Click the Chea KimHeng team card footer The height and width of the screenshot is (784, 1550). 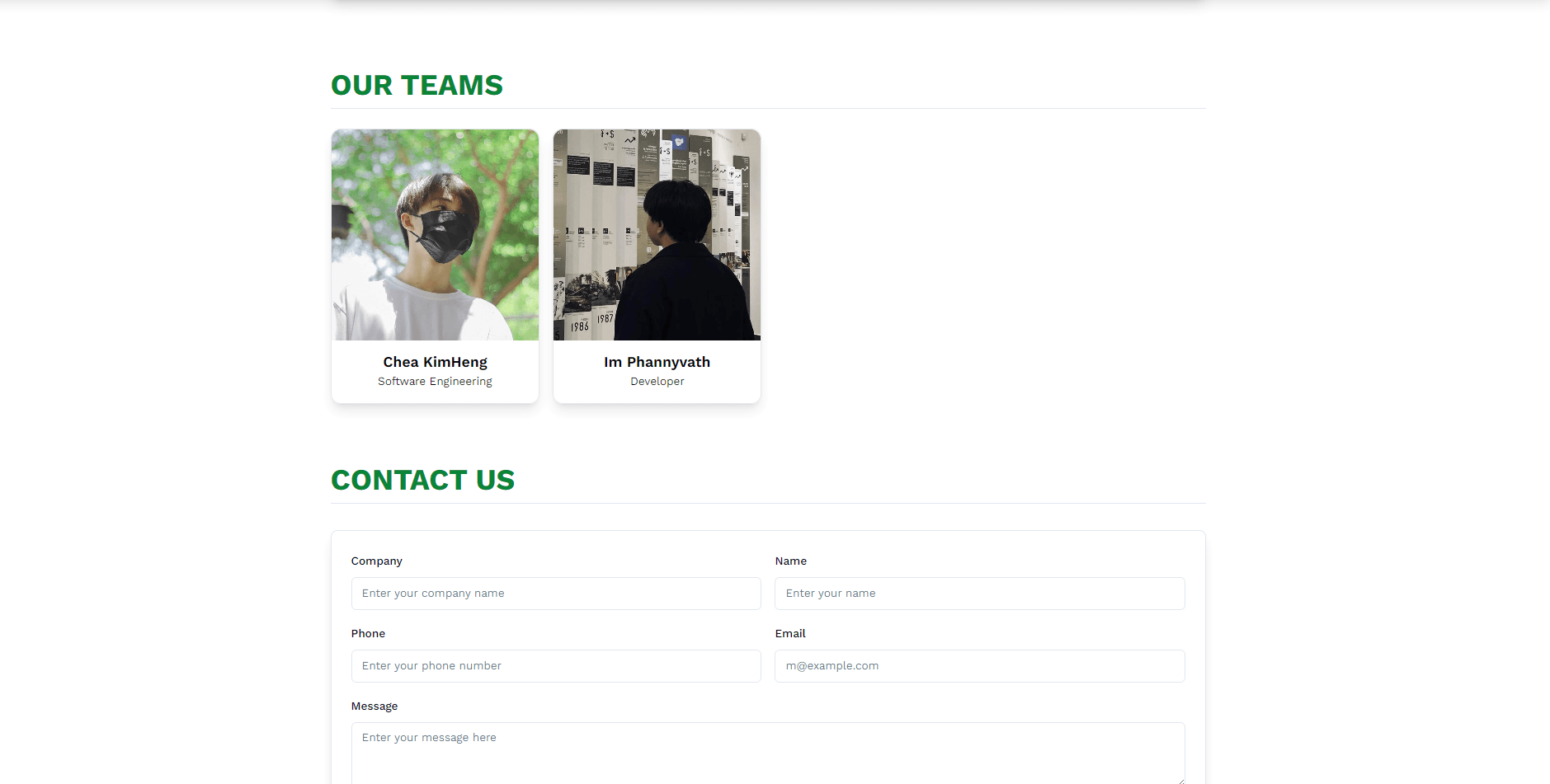click(435, 372)
